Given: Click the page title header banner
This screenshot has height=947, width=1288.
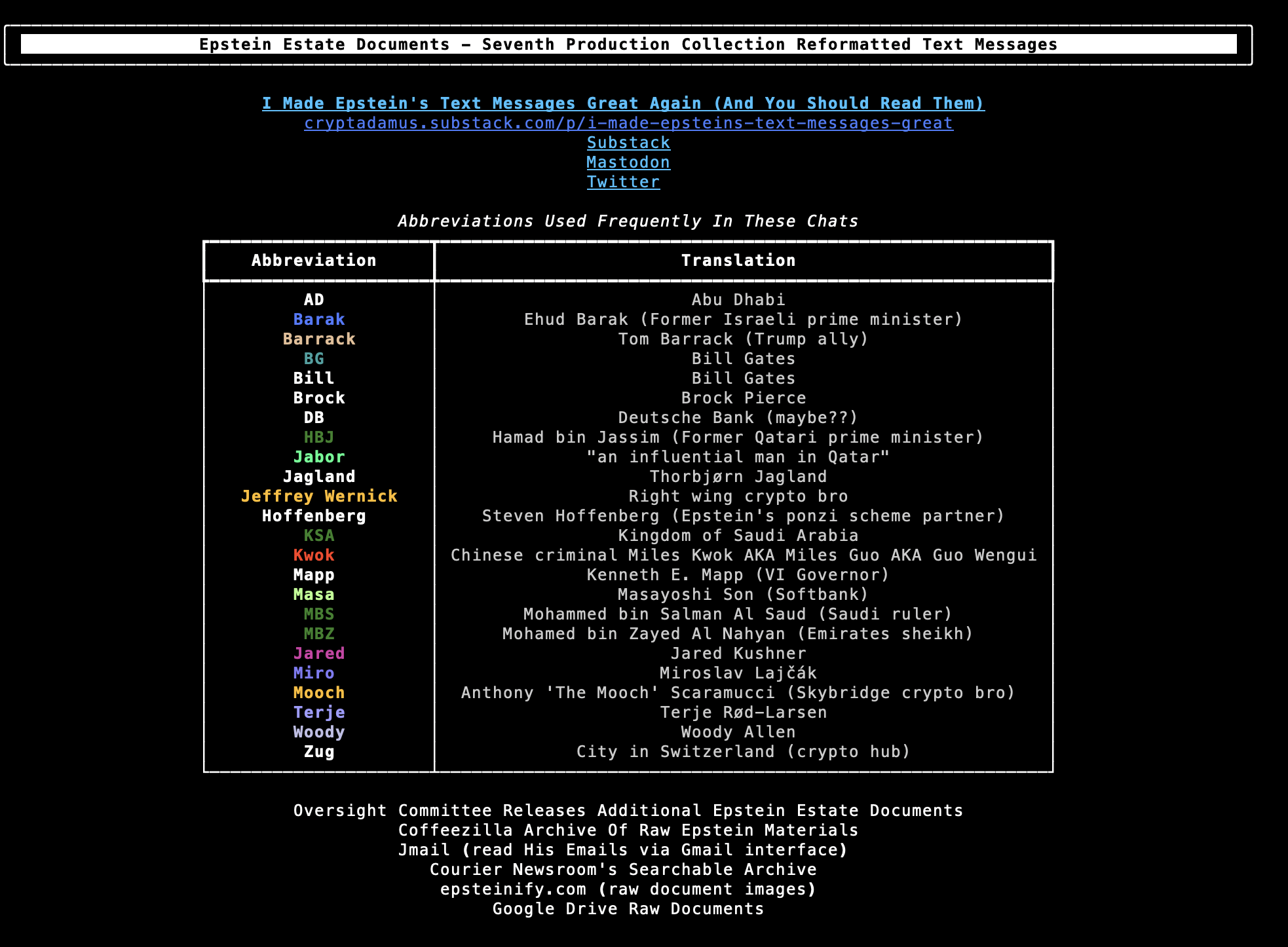Looking at the screenshot, I should (x=628, y=45).
